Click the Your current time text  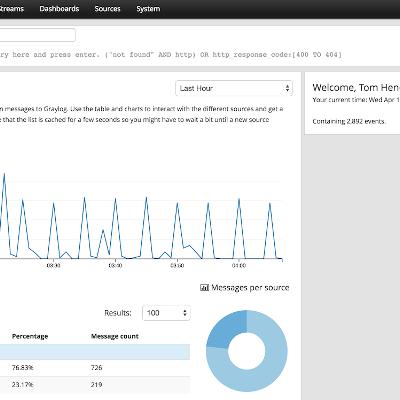(x=356, y=100)
